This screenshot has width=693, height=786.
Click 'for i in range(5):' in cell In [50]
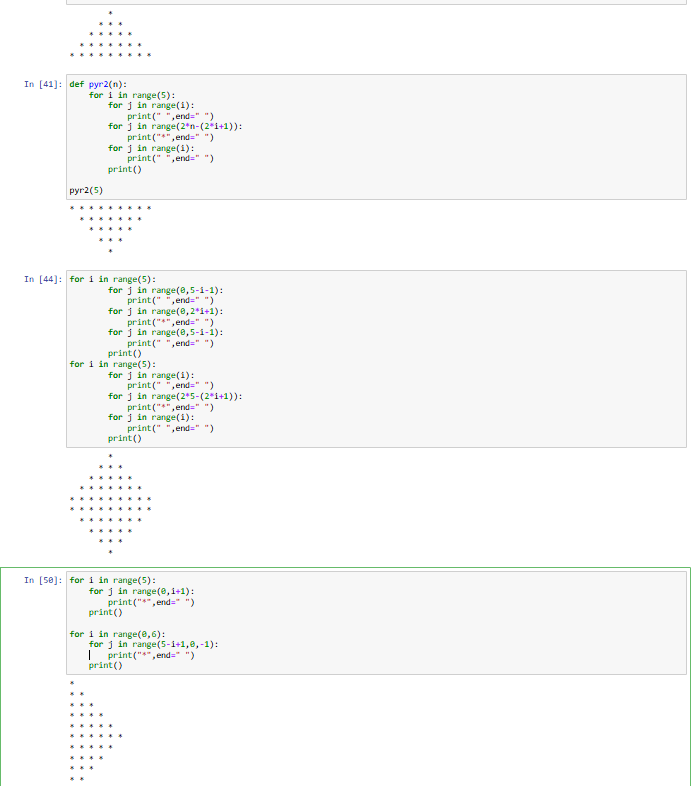tap(113, 580)
